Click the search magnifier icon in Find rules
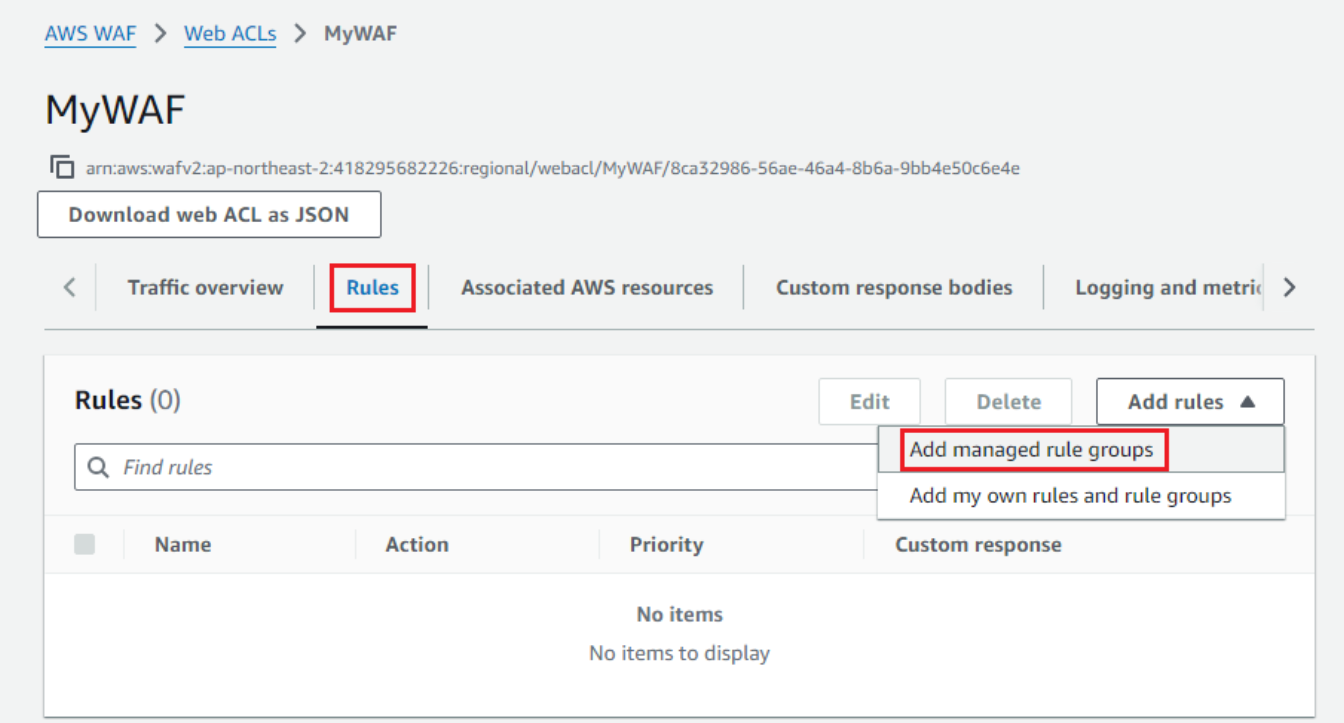Viewport: 1344px width, 723px height. pyautogui.click(x=99, y=467)
